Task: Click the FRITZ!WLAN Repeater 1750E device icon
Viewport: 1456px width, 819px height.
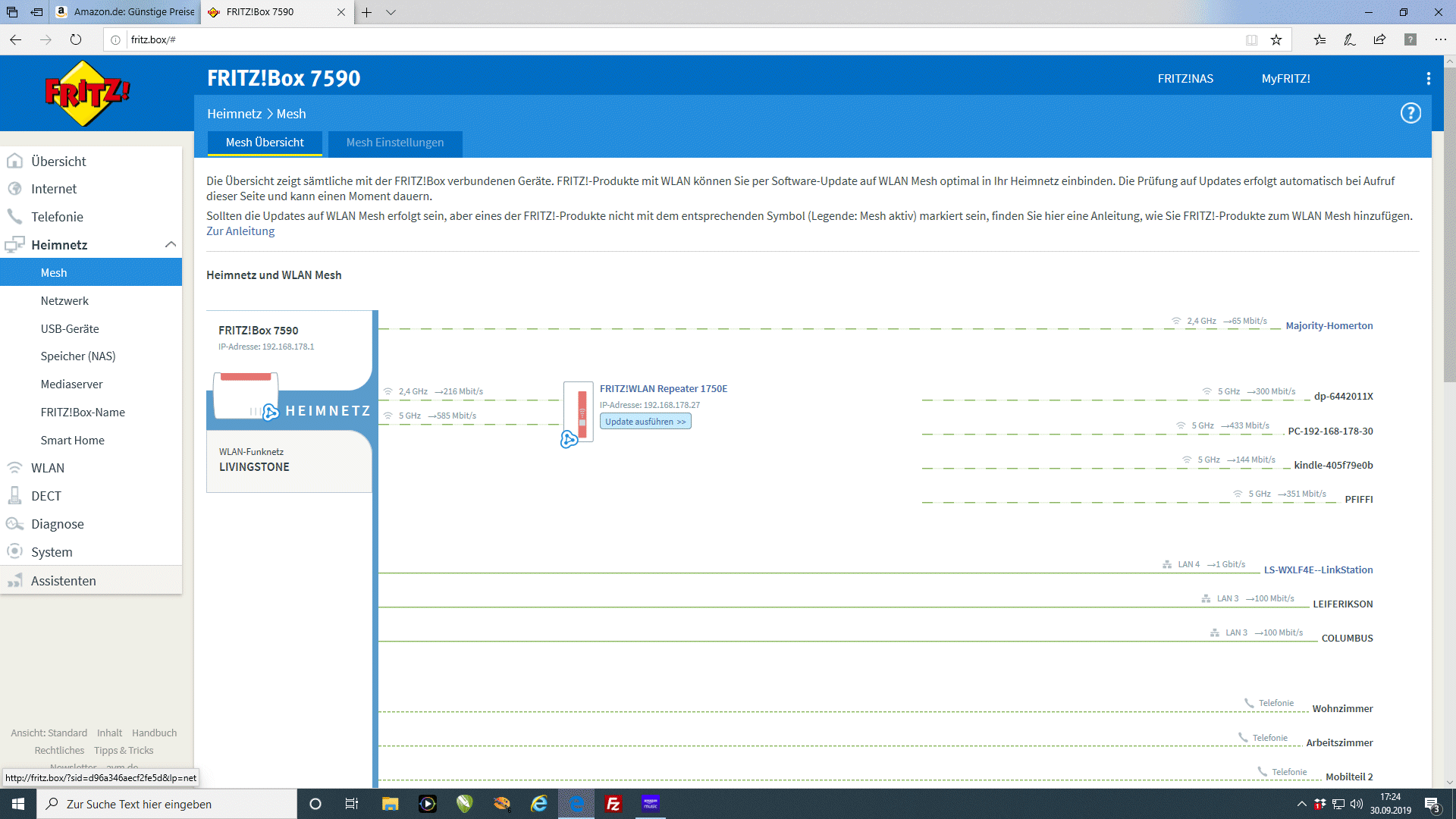Action: pyautogui.click(x=579, y=413)
